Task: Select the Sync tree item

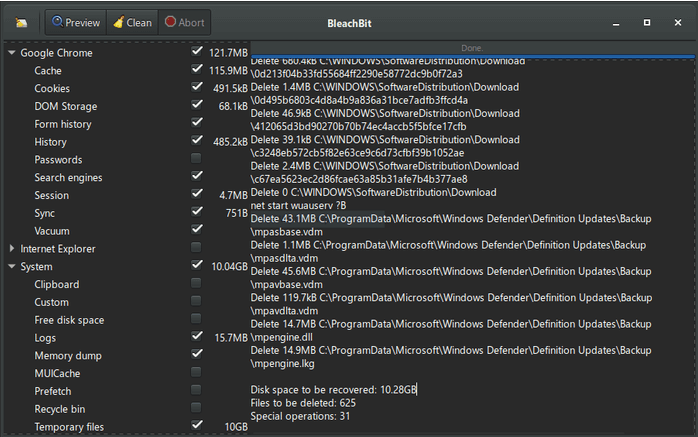Action: coord(45,213)
